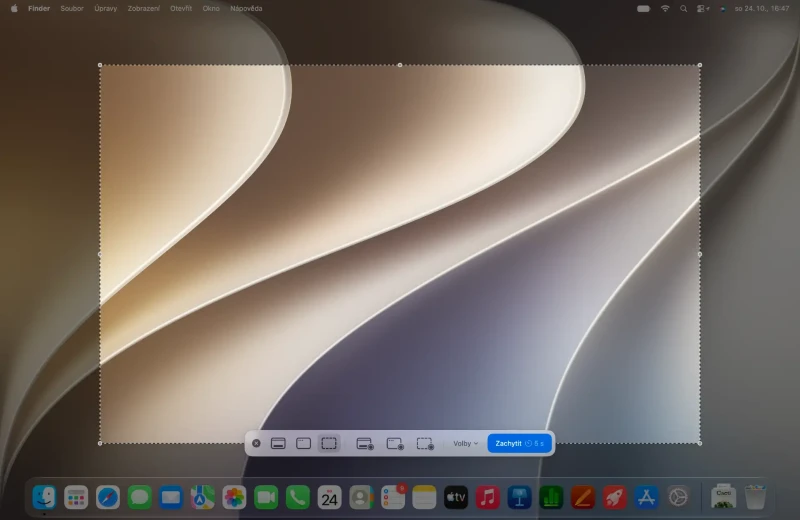
Task: Choose record entire screen mode
Action: 365,443
